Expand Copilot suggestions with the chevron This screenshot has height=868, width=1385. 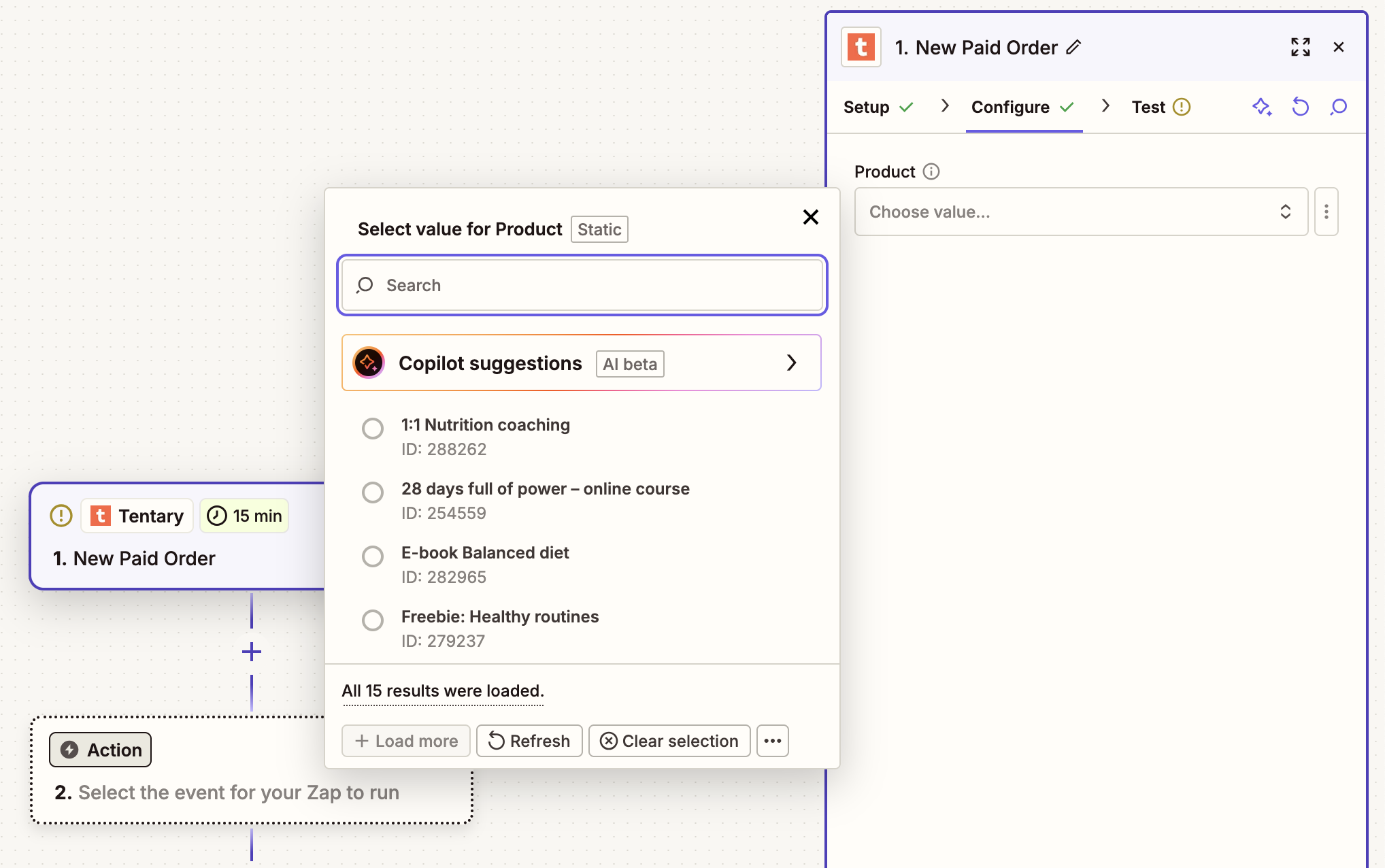pyautogui.click(x=791, y=363)
